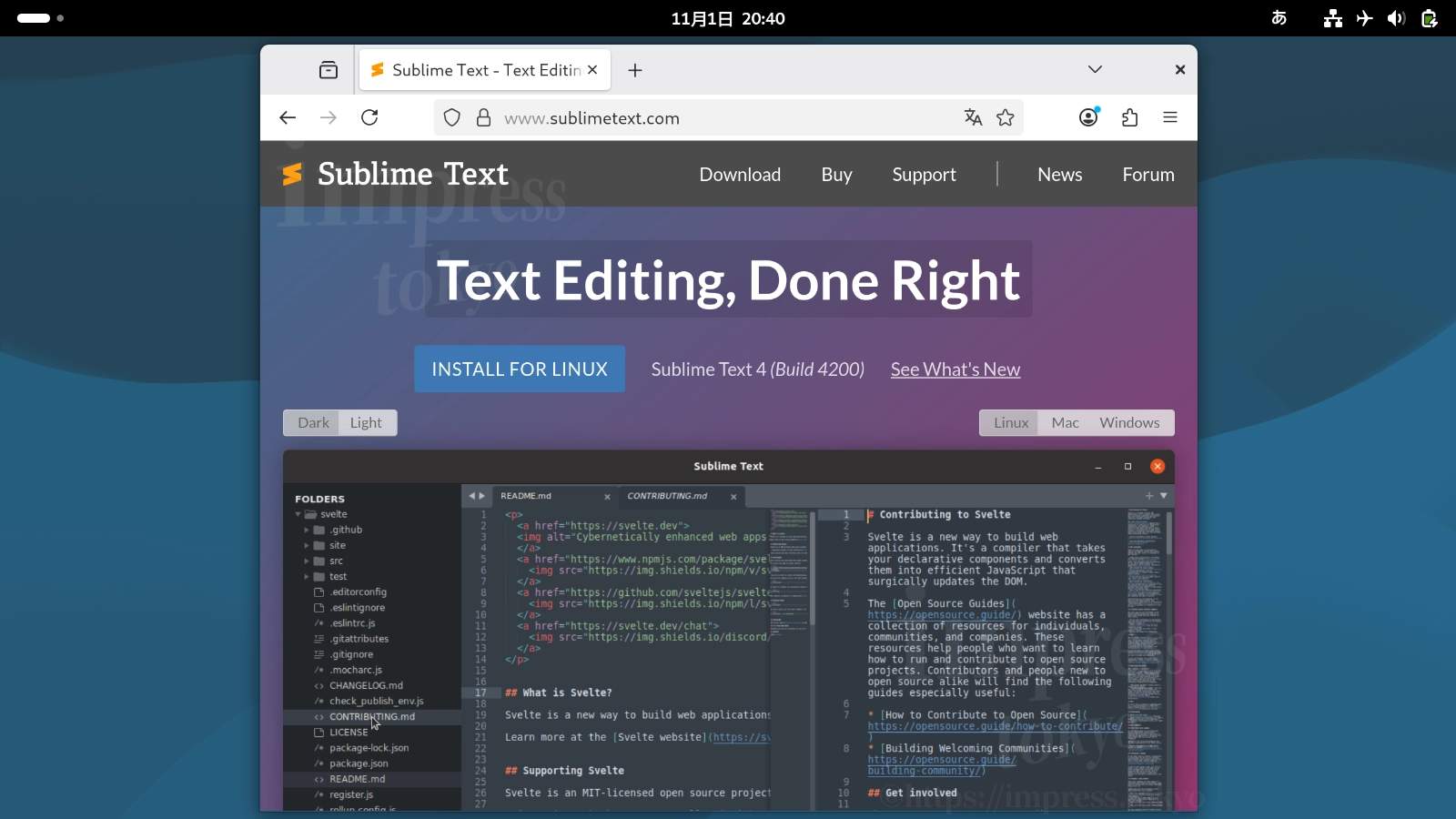The height and width of the screenshot is (819, 1456).
Task: Open register.js in the sidebar
Action: pos(351,794)
